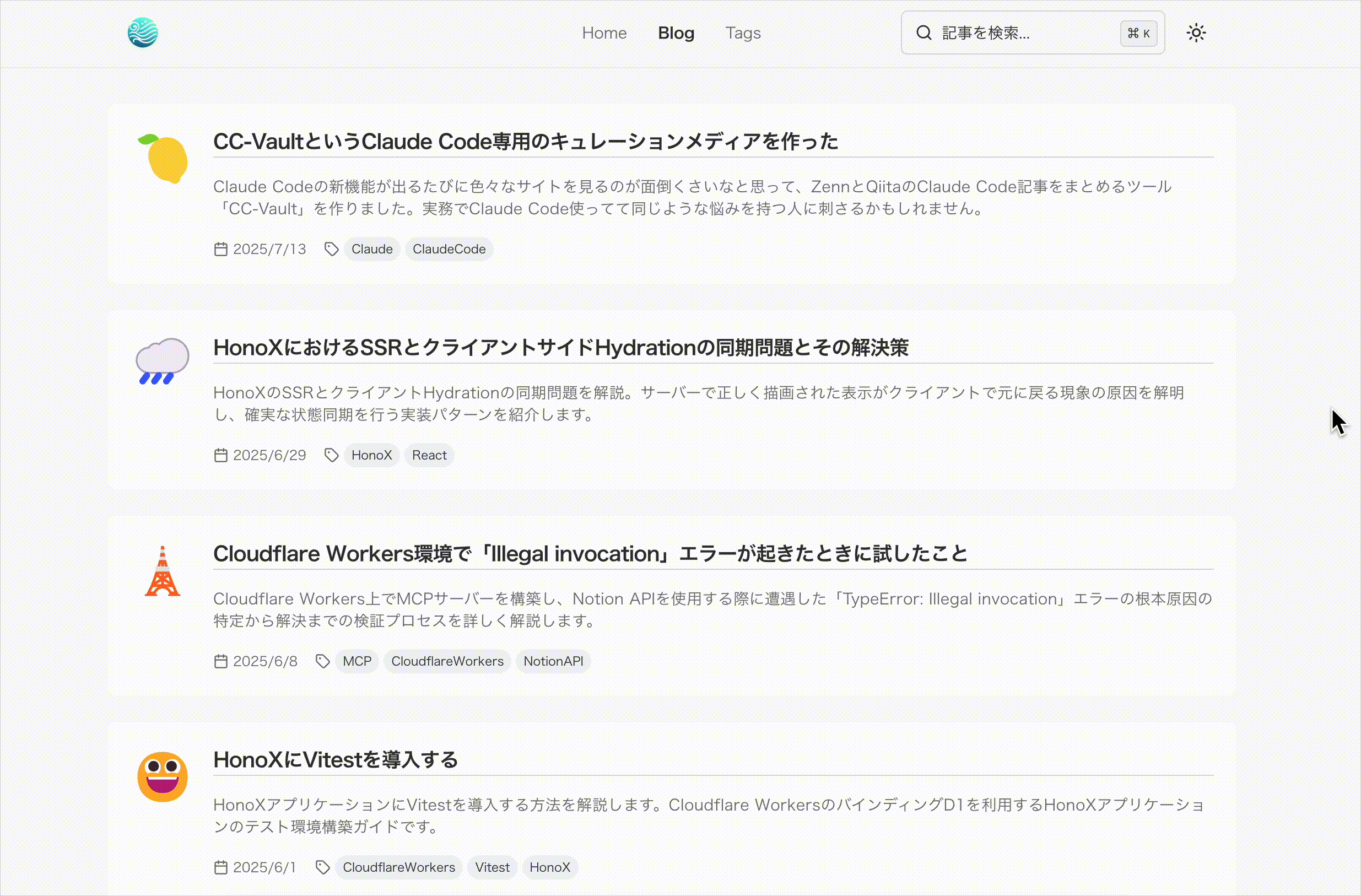Filter by the ClaudeCode tag
Viewport: 1361px width, 896px height.
point(449,249)
